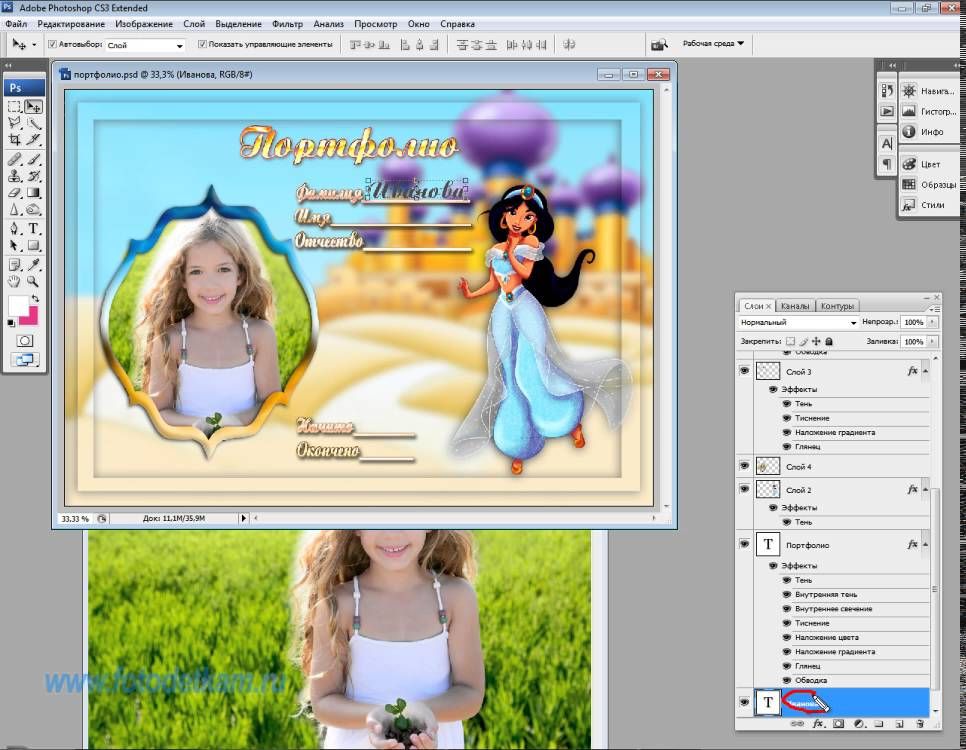
Task: Open the fill (Заливка) slider arrow
Action: [x=932, y=341]
